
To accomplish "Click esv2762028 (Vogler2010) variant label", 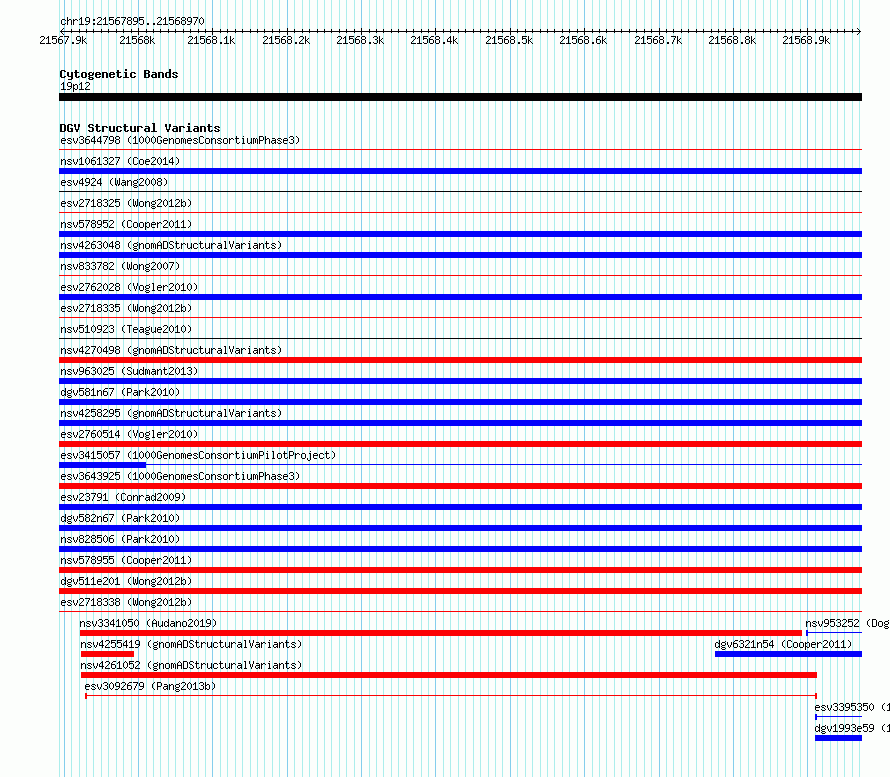I will (129, 287).
